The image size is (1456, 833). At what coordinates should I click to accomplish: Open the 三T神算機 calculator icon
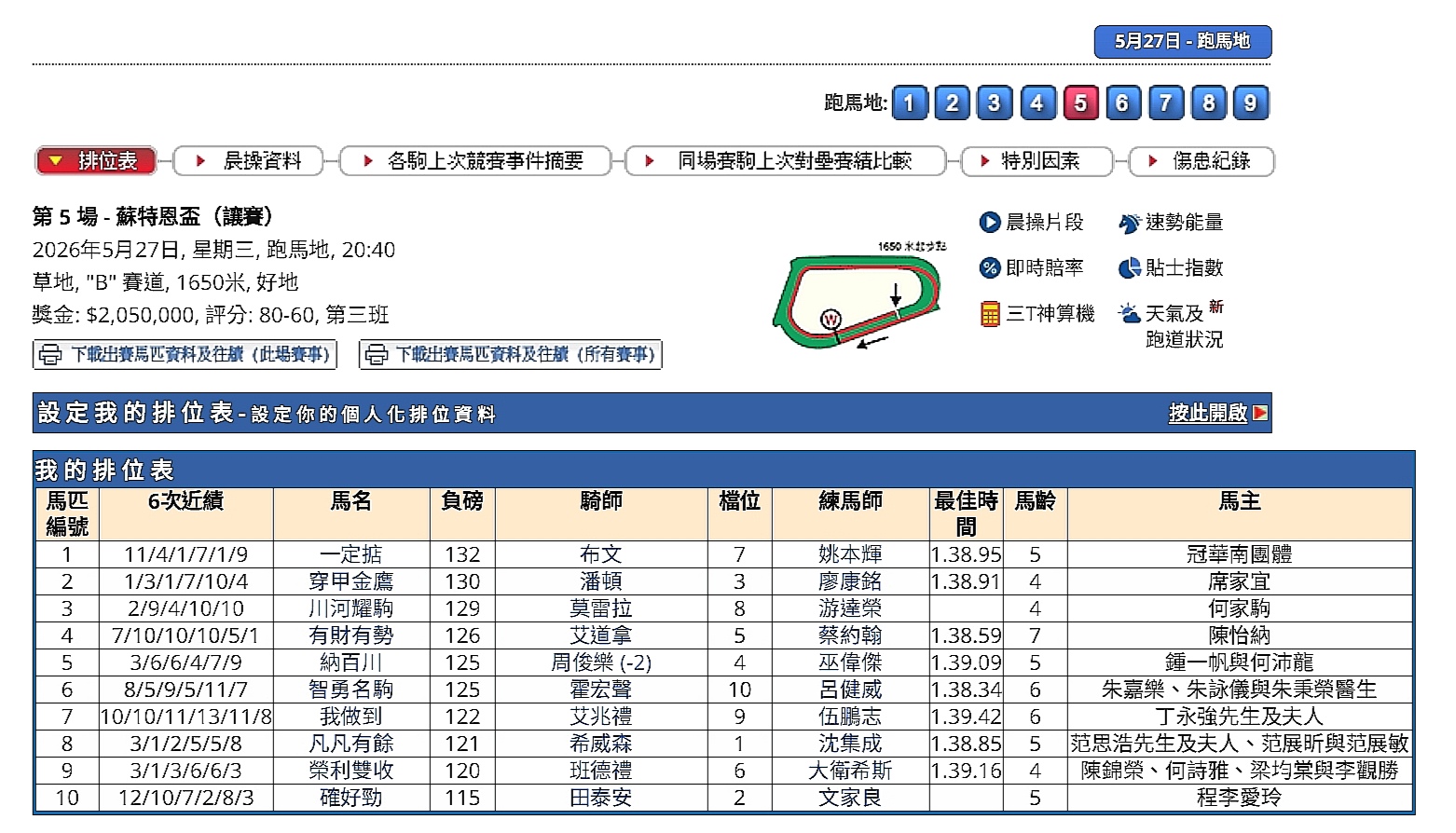pyautogui.click(x=990, y=314)
